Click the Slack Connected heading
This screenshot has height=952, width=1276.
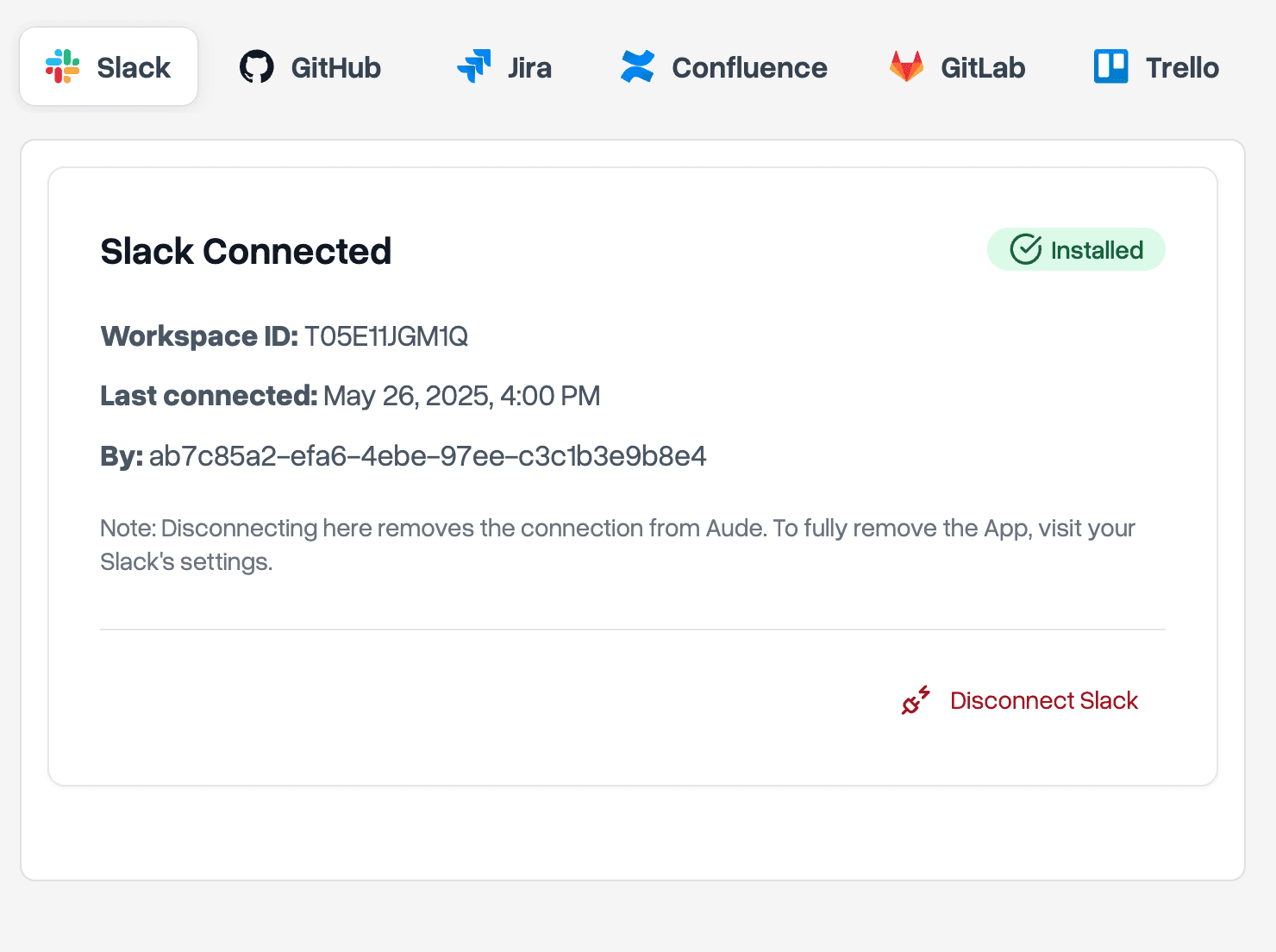(246, 251)
